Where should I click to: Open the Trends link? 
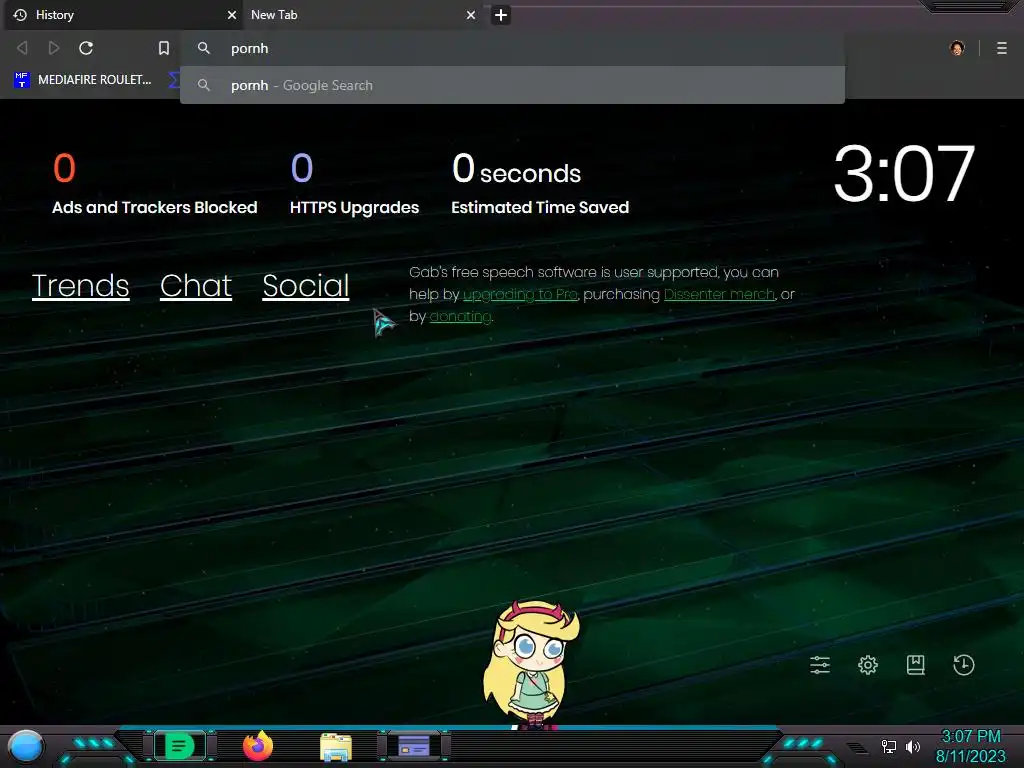tap(80, 286)
